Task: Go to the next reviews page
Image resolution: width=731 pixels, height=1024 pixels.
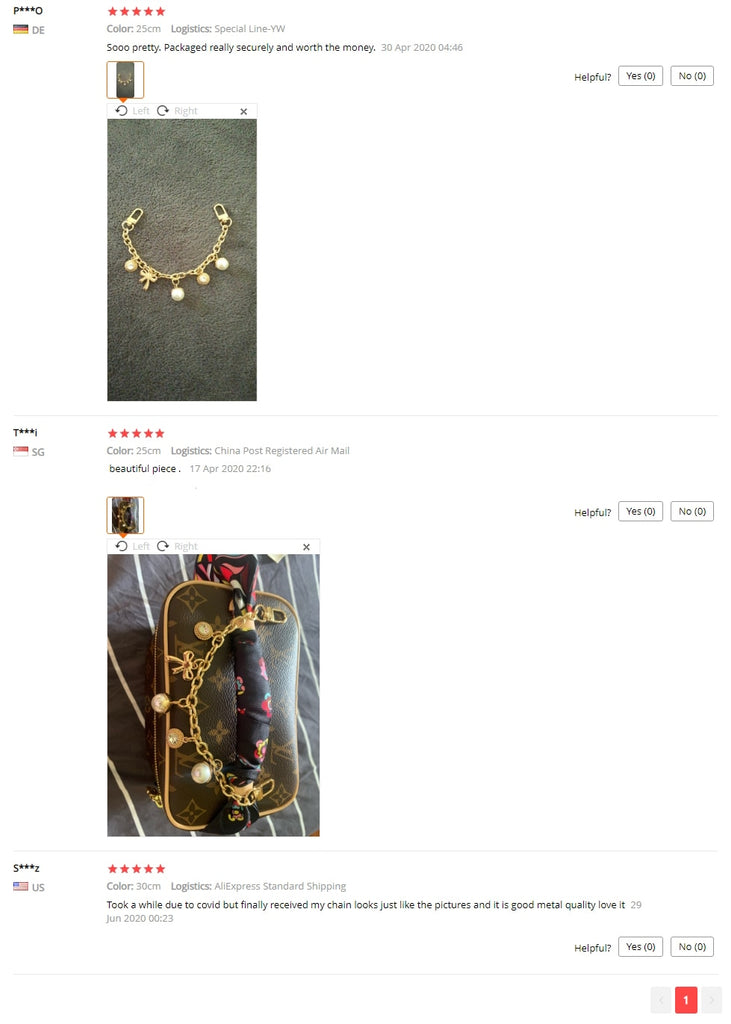Action: (711, 1000)
